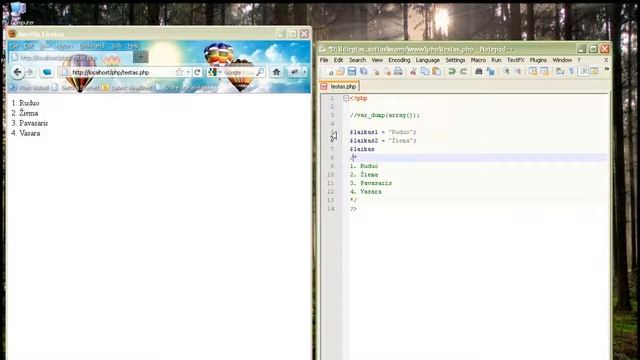Click the Close document icon in Notepad++ toolbar

(376, 72)
